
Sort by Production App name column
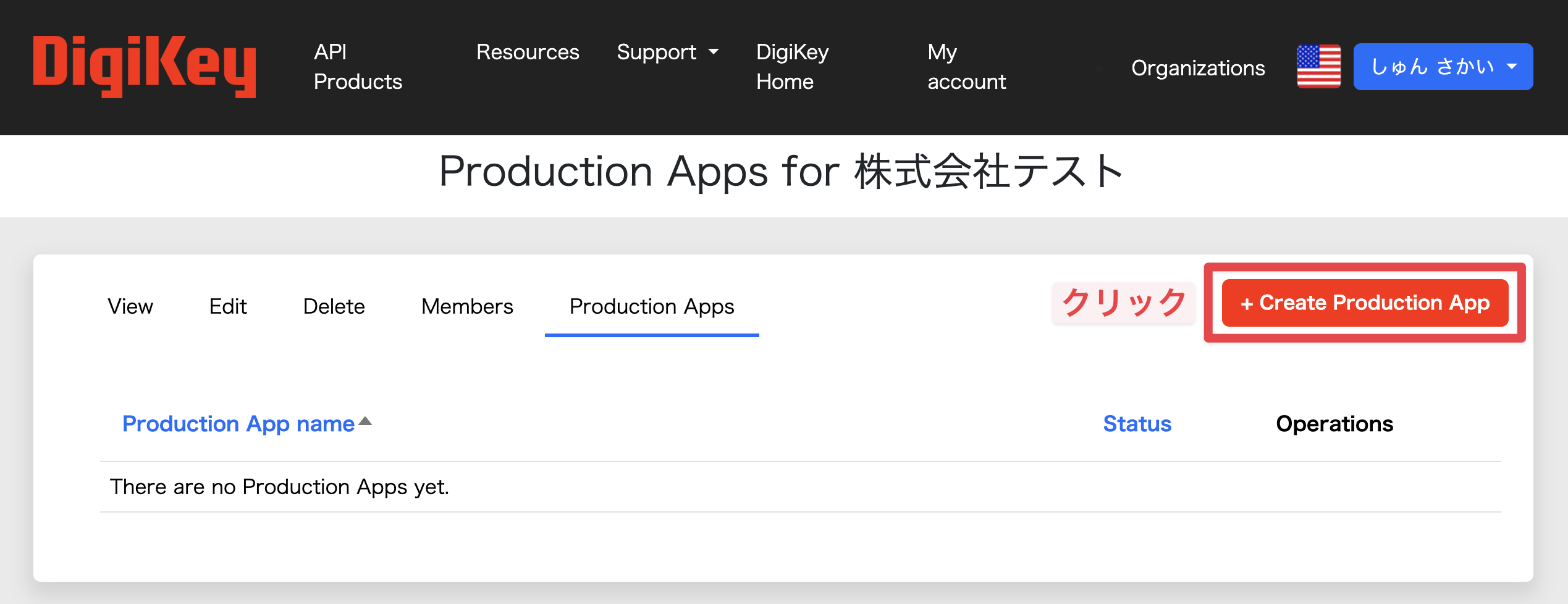pyautogui.click(x=238, y=424)
